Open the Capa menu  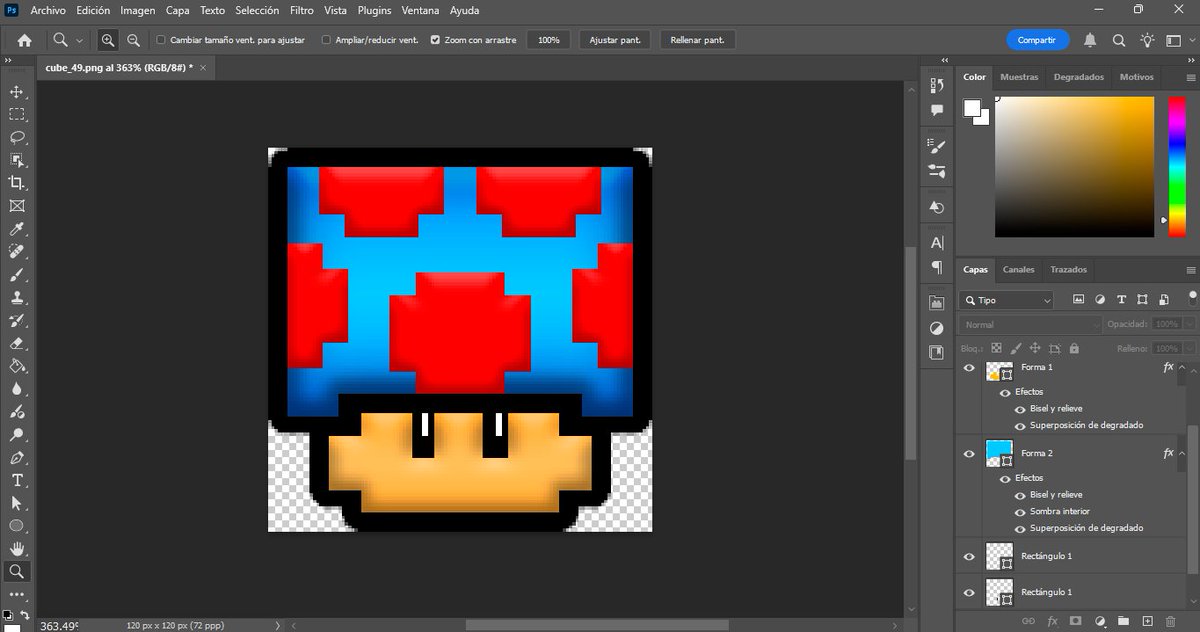178,10
